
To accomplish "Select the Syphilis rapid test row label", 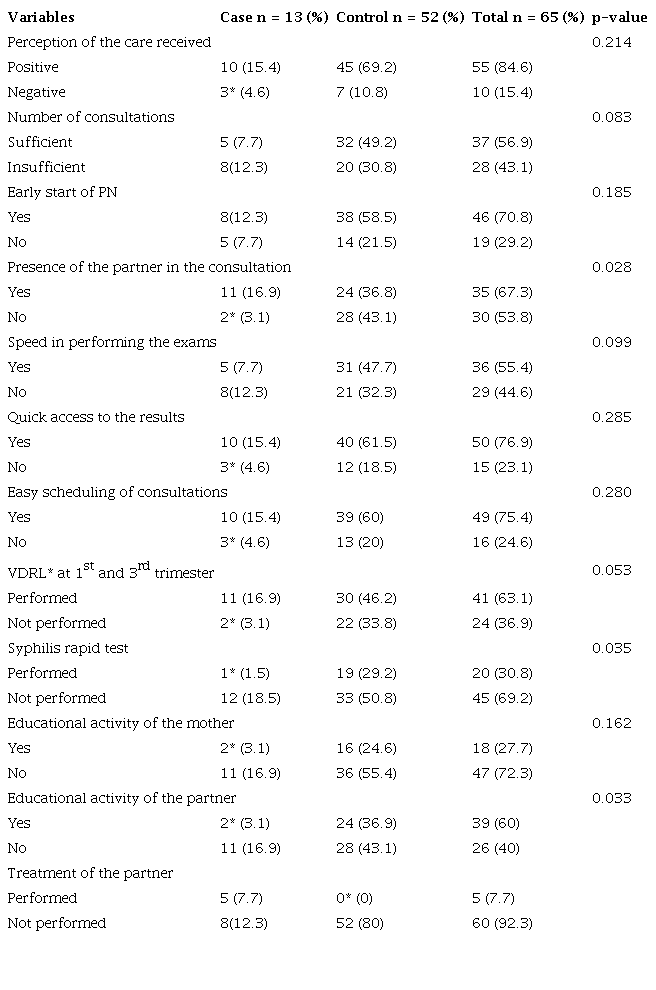I will (68, 648).
